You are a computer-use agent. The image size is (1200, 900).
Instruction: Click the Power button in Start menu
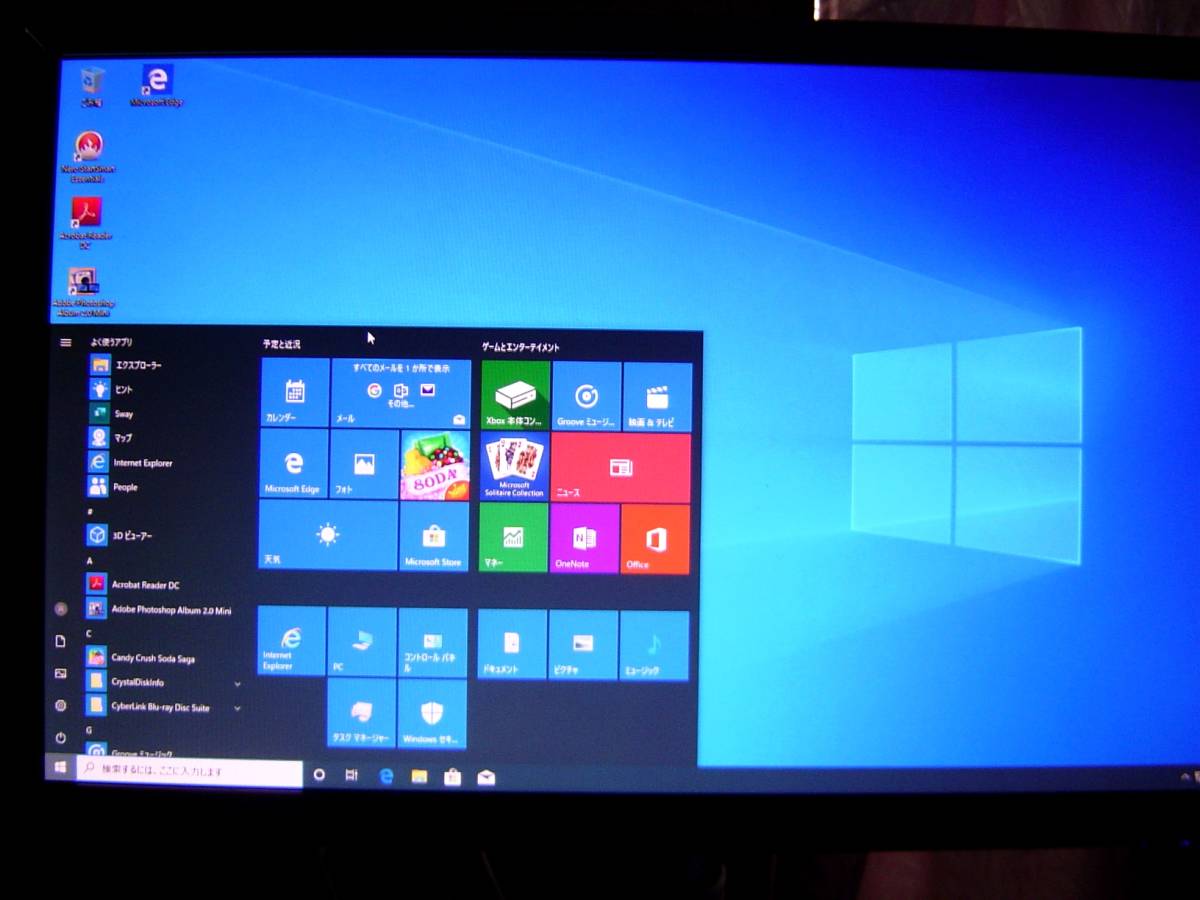(61, 738)
